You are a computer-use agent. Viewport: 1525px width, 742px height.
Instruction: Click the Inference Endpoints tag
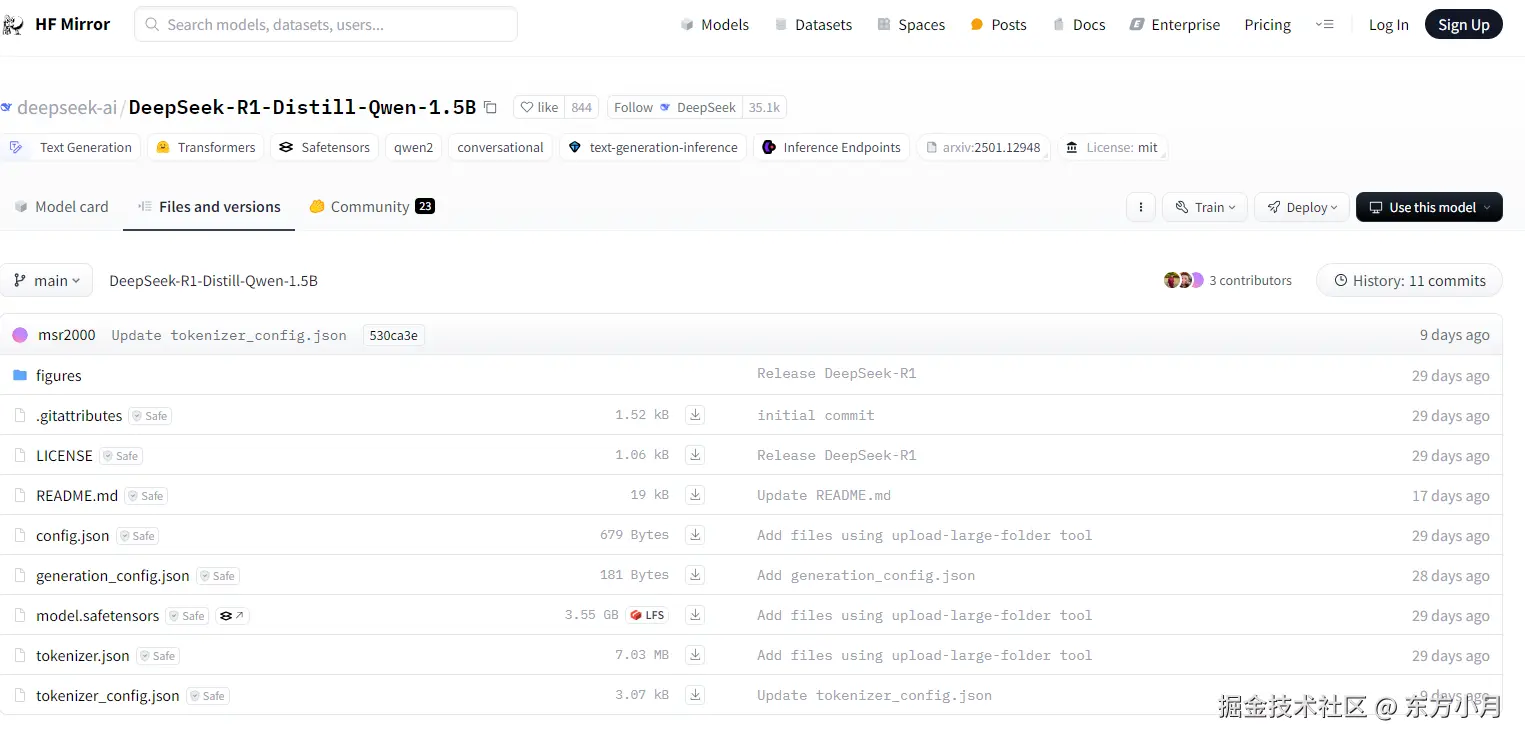[832, 147]
